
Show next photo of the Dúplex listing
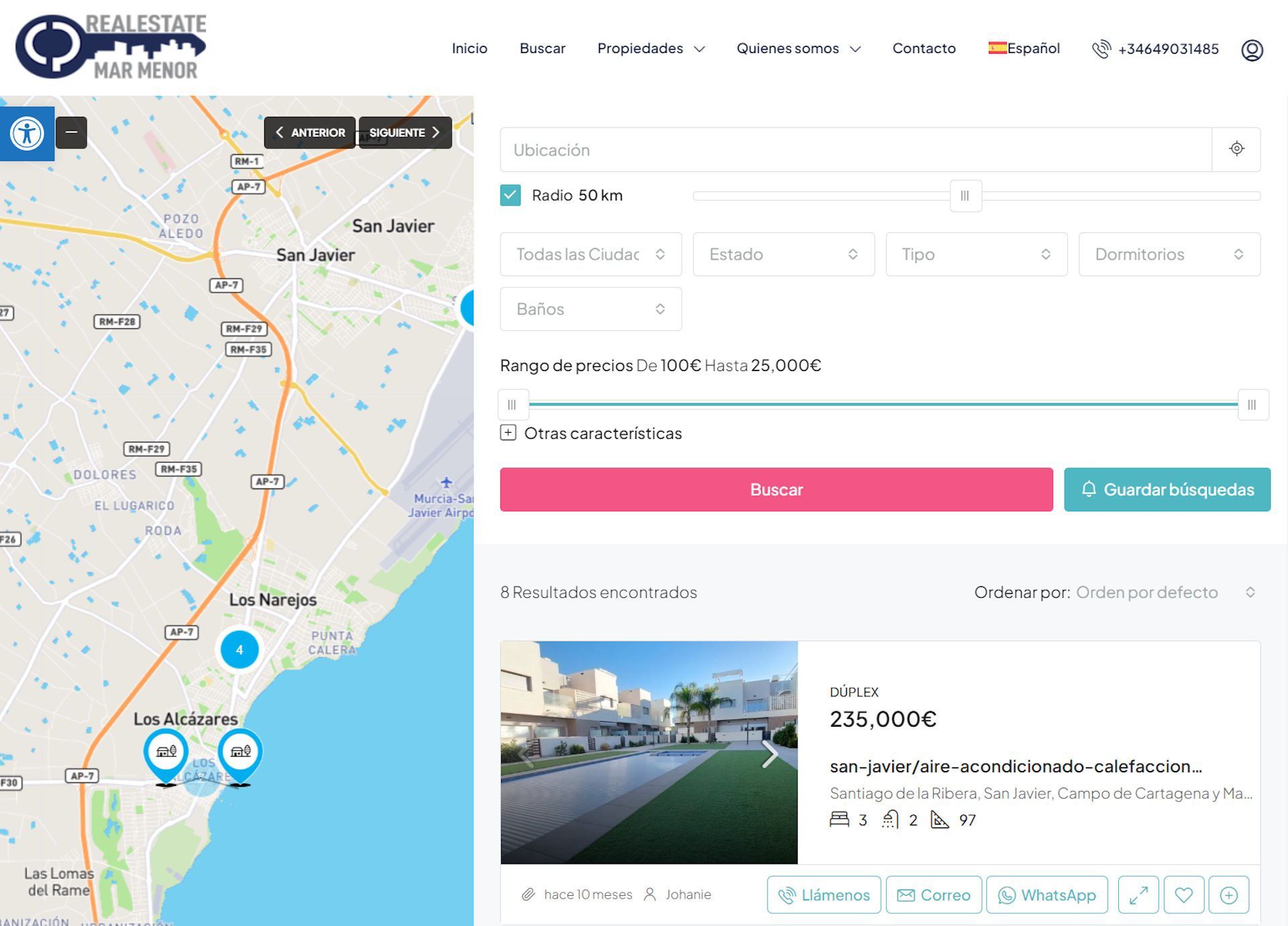[769, 754]
